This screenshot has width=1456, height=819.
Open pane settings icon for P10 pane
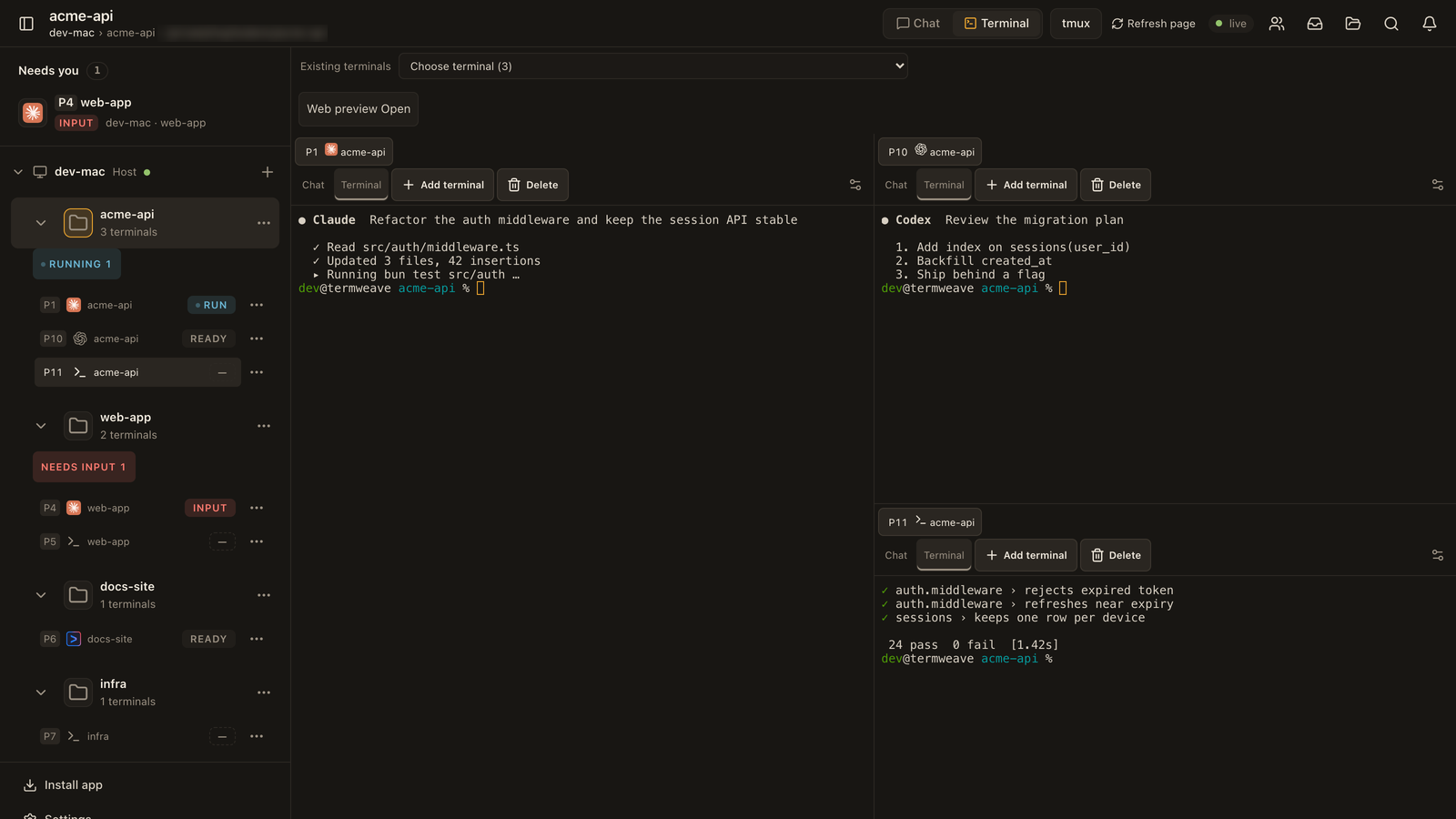pyautogui.click(x=1438, y=185)
